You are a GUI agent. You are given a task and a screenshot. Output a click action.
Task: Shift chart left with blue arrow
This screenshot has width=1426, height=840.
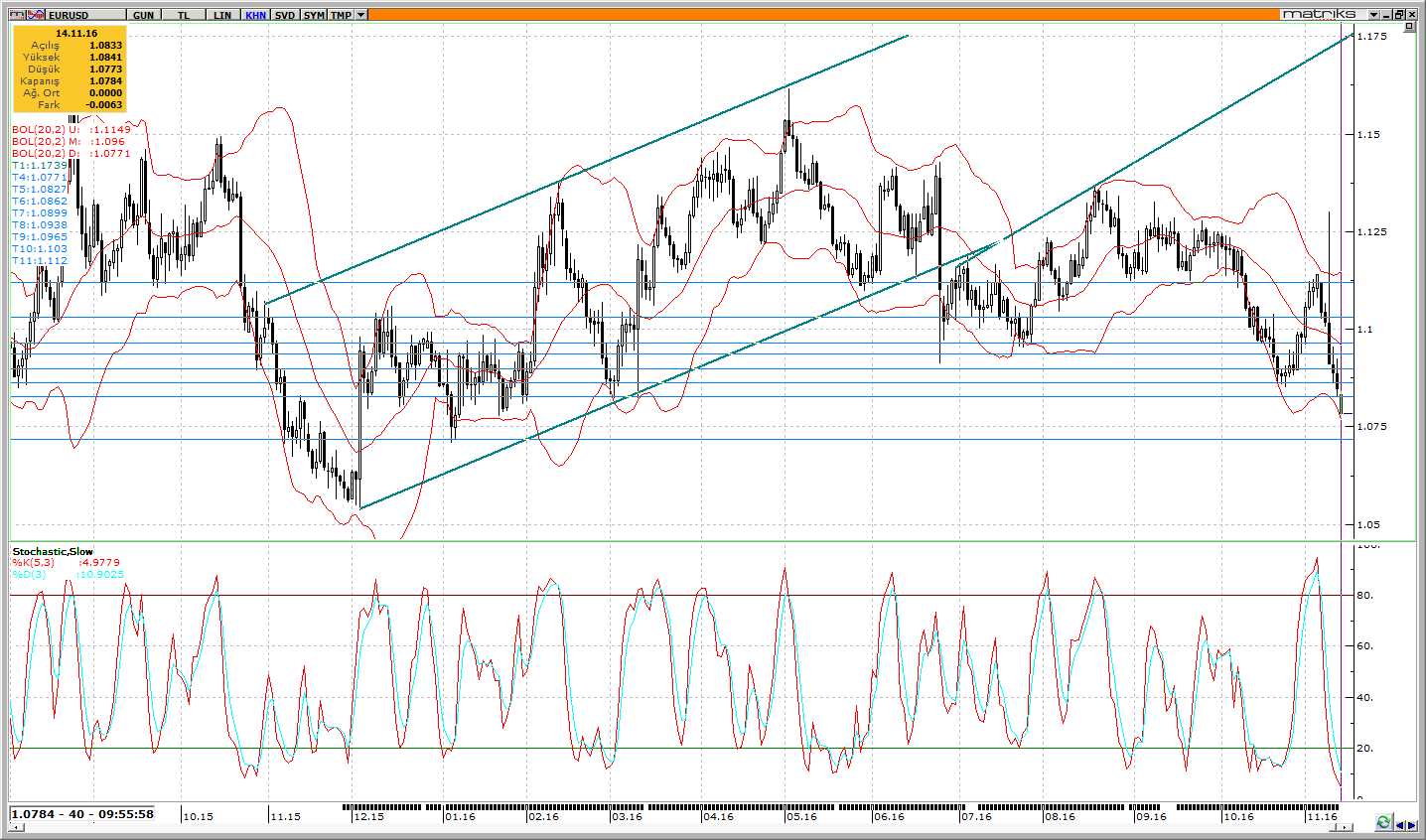(1400, 824)
